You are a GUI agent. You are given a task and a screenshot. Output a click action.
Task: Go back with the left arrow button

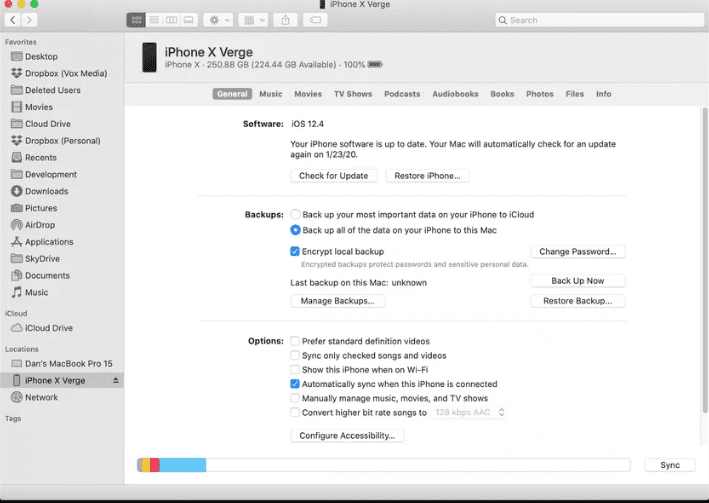(x=13, y=20)
